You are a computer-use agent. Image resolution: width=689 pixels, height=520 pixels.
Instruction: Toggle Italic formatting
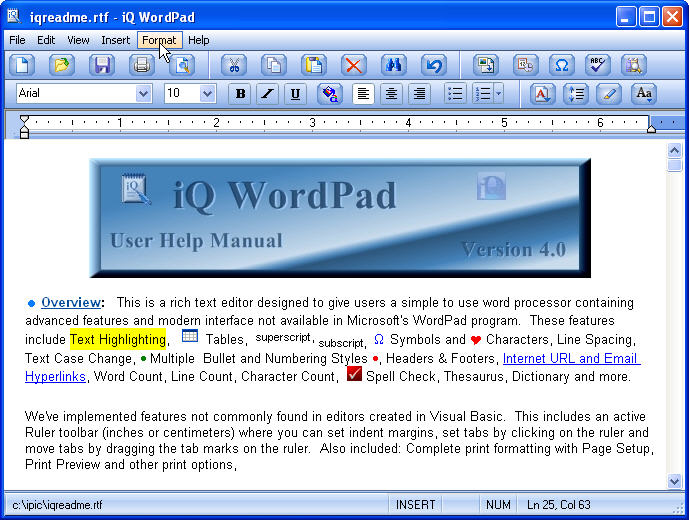[x=267, y=94]
